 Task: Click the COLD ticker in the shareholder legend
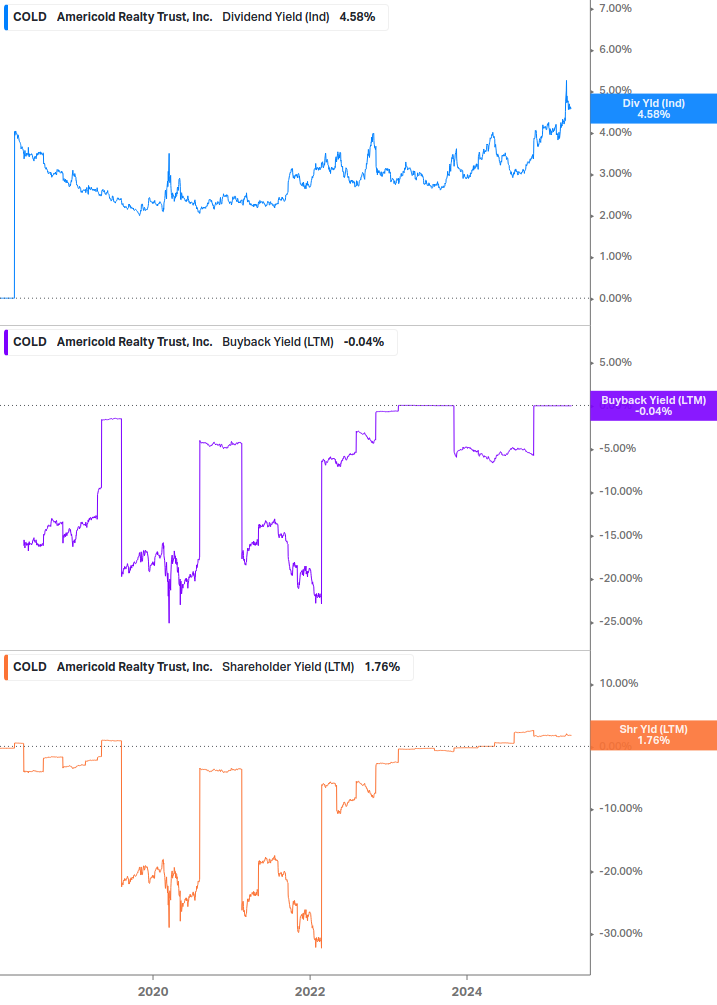coord(29,667)
